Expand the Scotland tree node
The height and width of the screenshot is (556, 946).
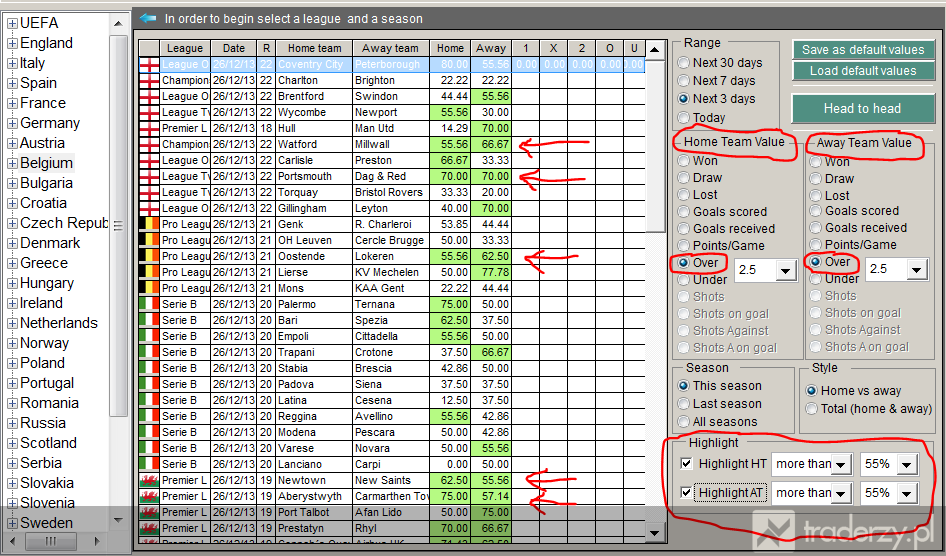12,443
